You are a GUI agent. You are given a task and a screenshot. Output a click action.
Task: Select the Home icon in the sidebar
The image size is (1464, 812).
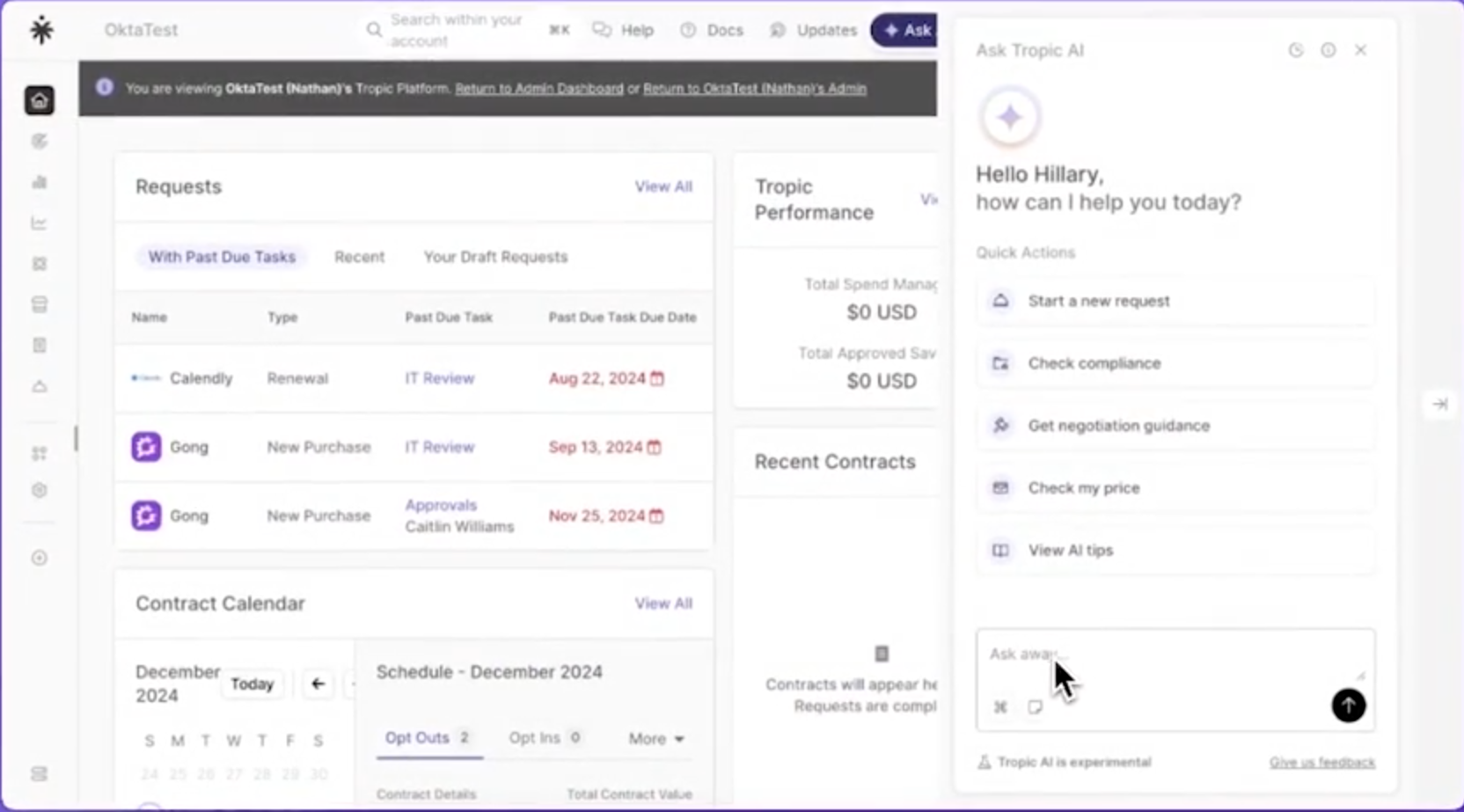point(40,100)
